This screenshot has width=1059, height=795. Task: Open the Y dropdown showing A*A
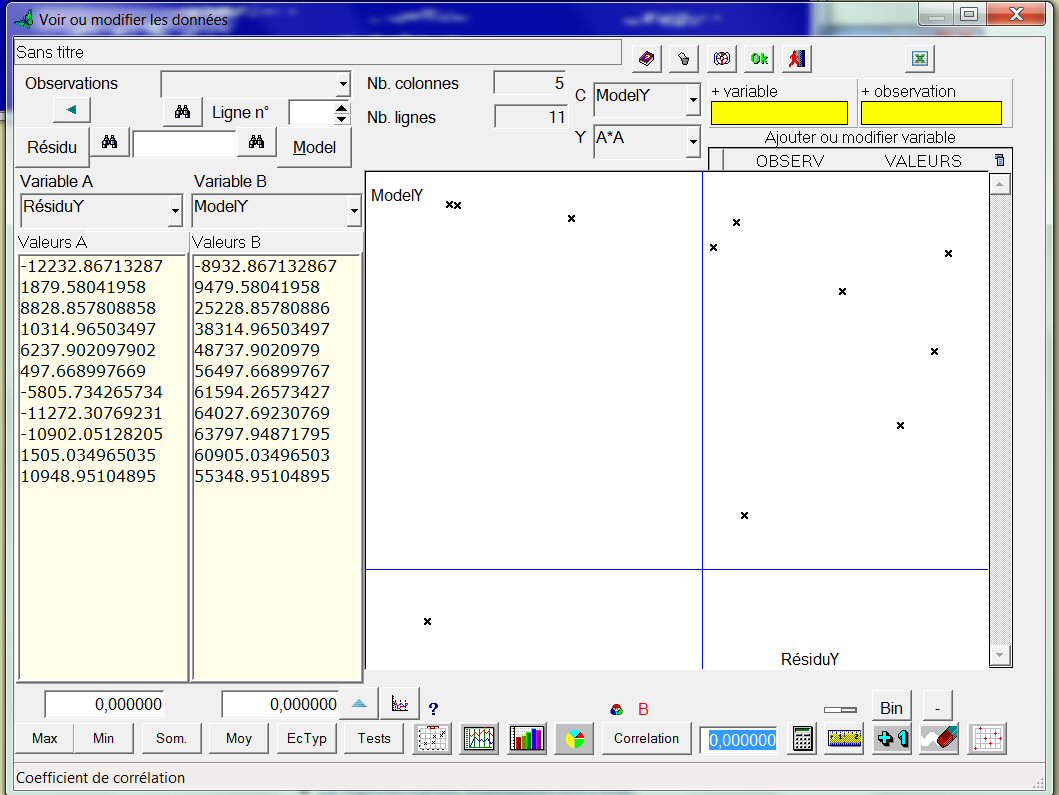693,143
